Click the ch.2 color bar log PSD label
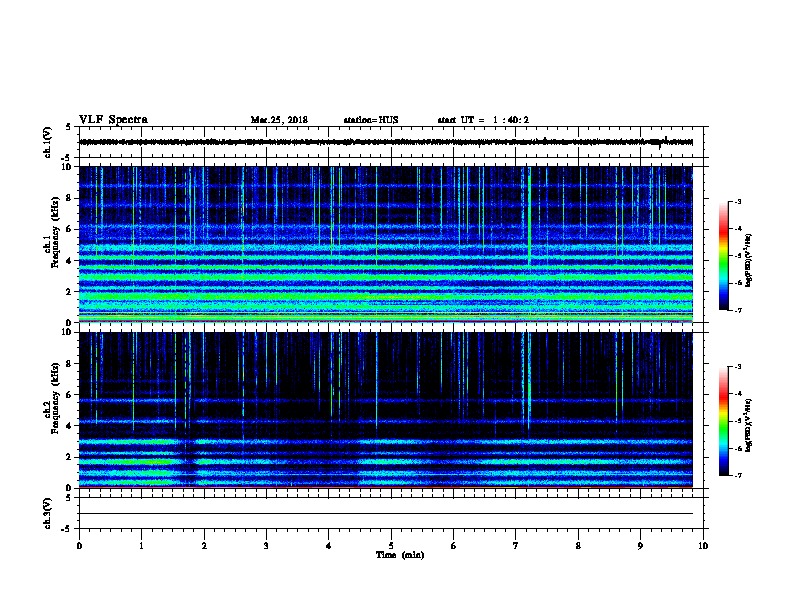 click(748, 425)
